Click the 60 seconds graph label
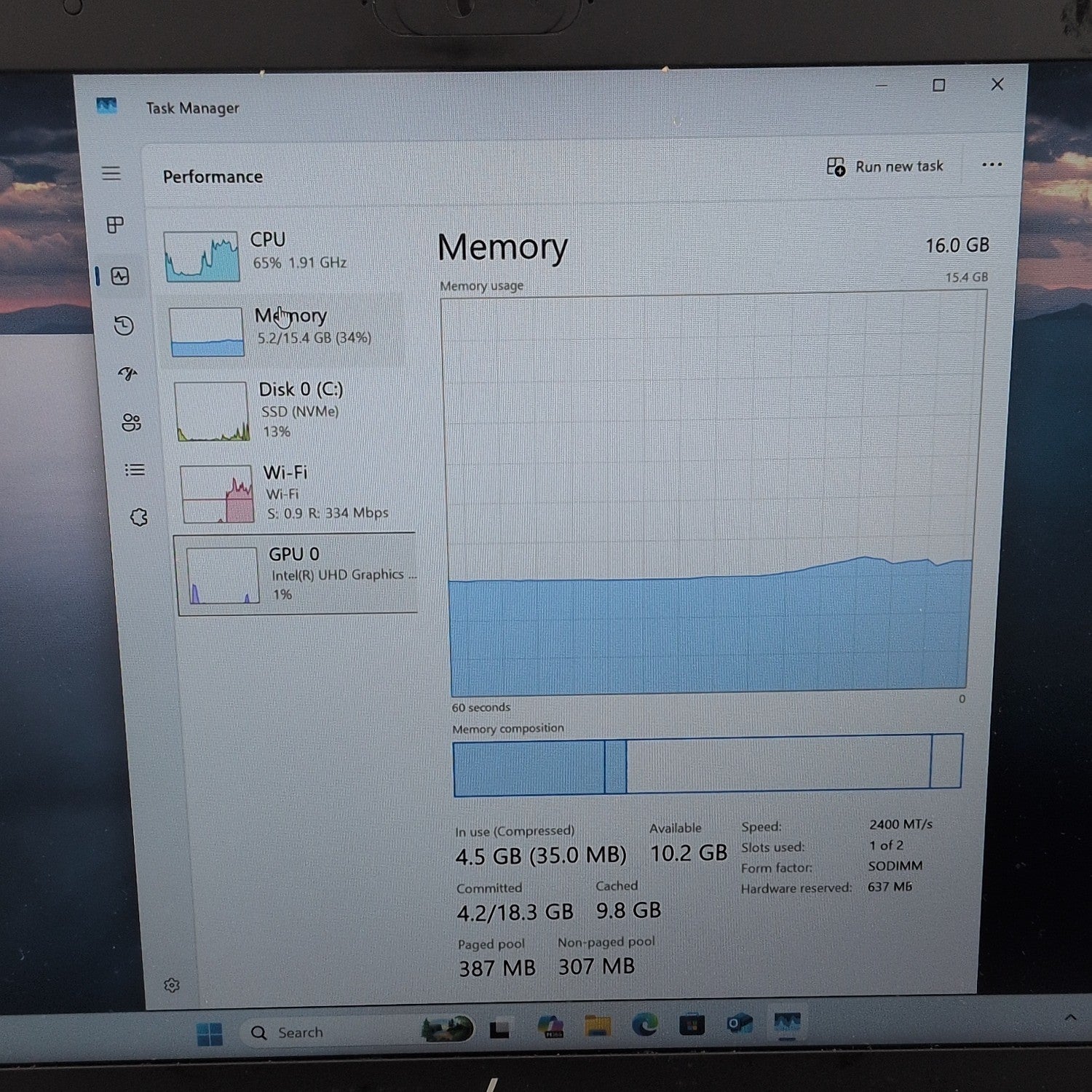Image resolution: width=1092 pixels, height=1092 pixels. (x=480, y=708)
